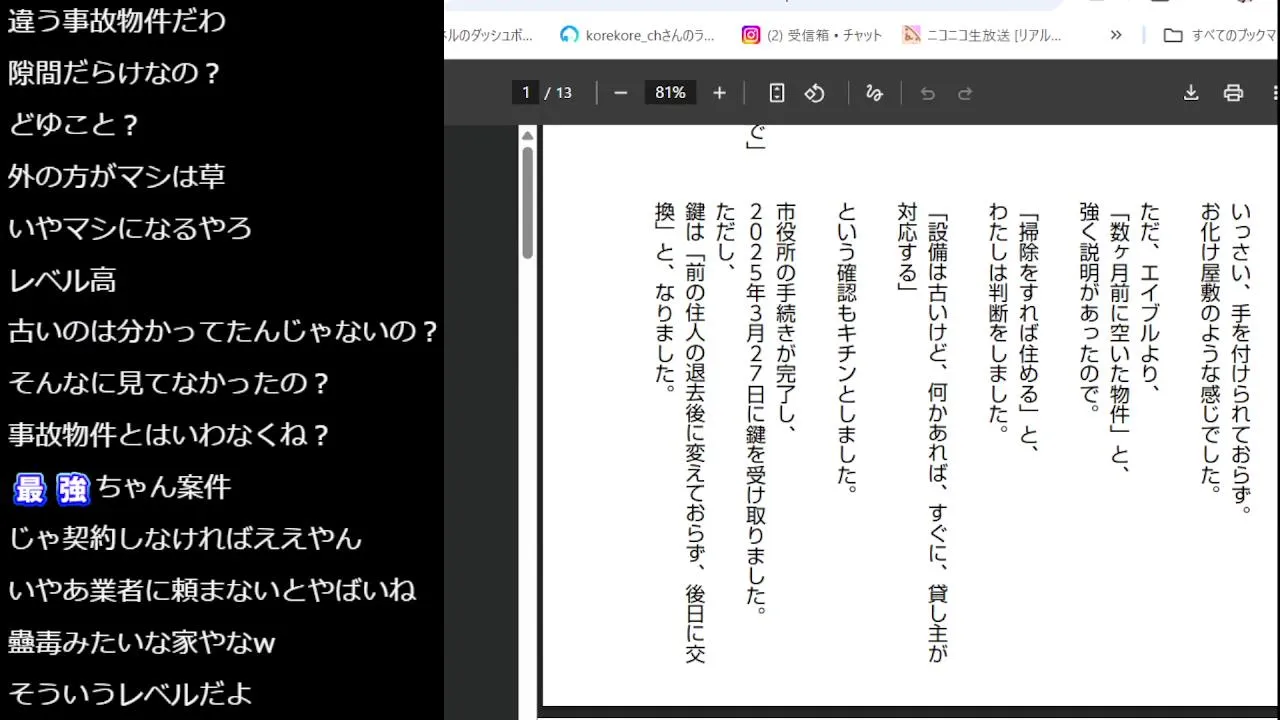Click comment そんなに見てなかったの？
Image resolution: width=1280 pixels, height=720 pixels.
click(x=169, y=384)
